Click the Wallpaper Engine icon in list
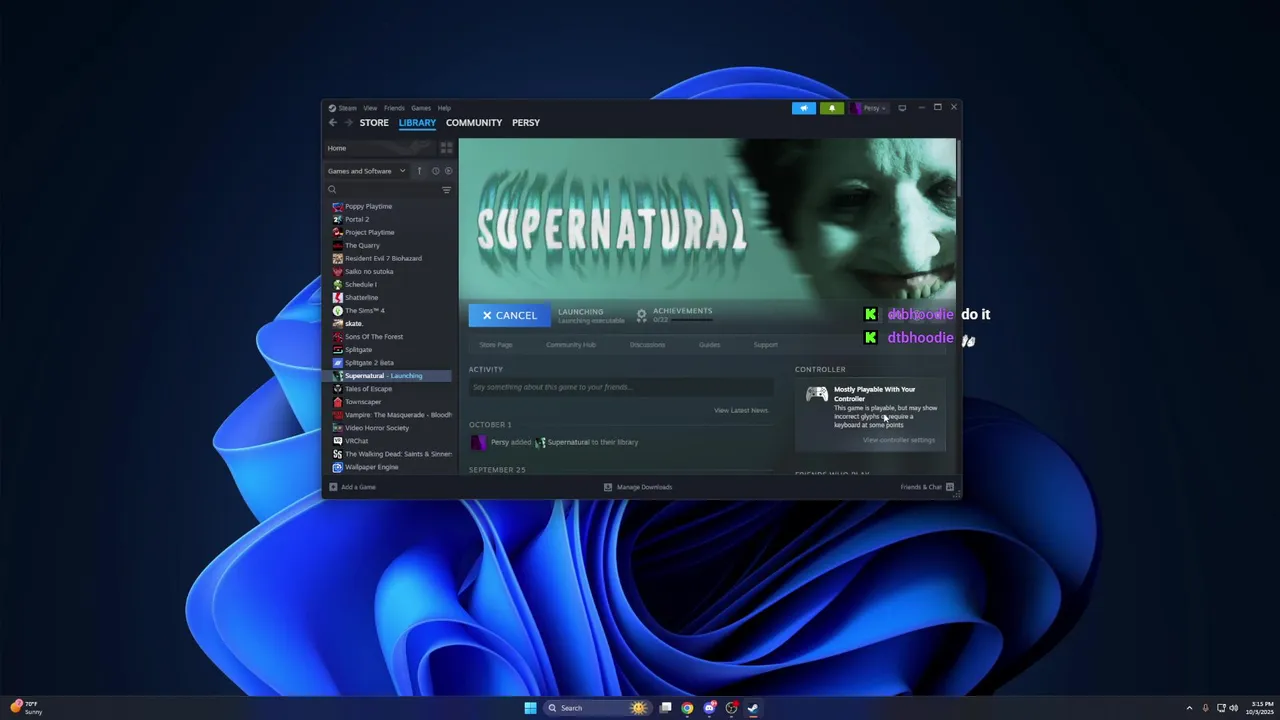Viewport: 1280px width, 720px height. [x=338, y=467]
